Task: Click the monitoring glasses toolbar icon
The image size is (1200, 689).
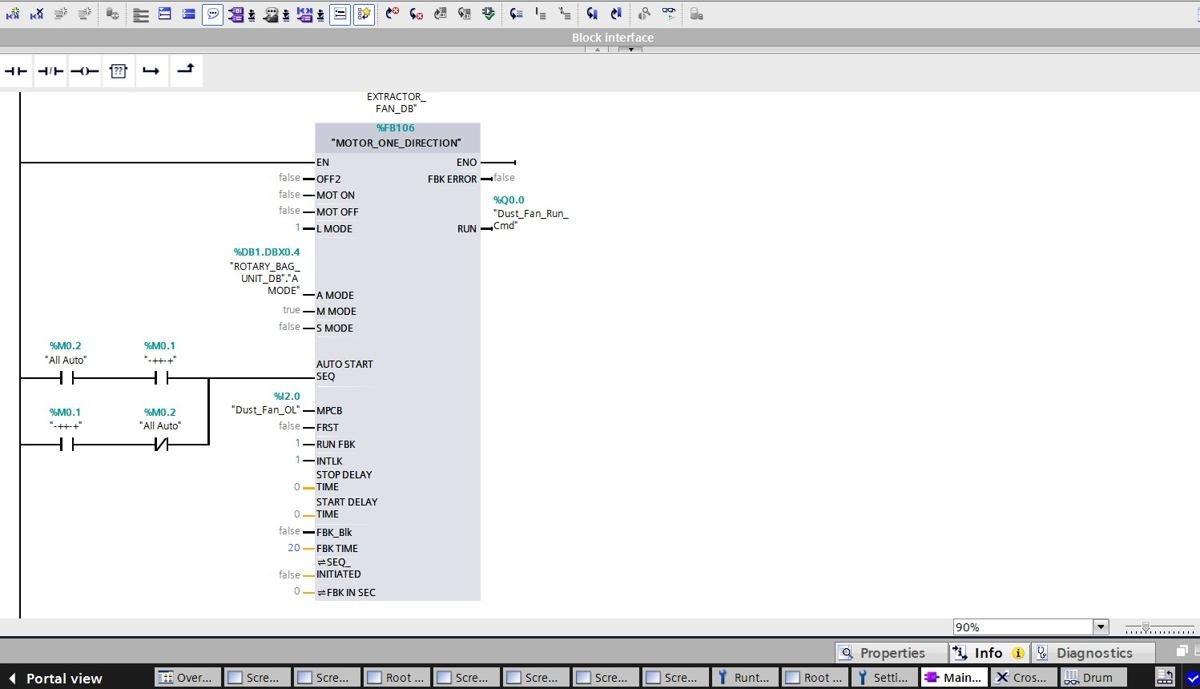Action: point(669,14)
